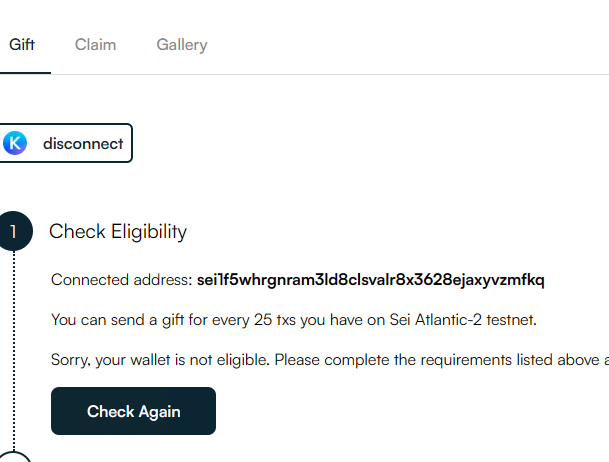This screenshot has width=609, height=462.
Task: Click the Check Again button
Action: click(133, 411)
